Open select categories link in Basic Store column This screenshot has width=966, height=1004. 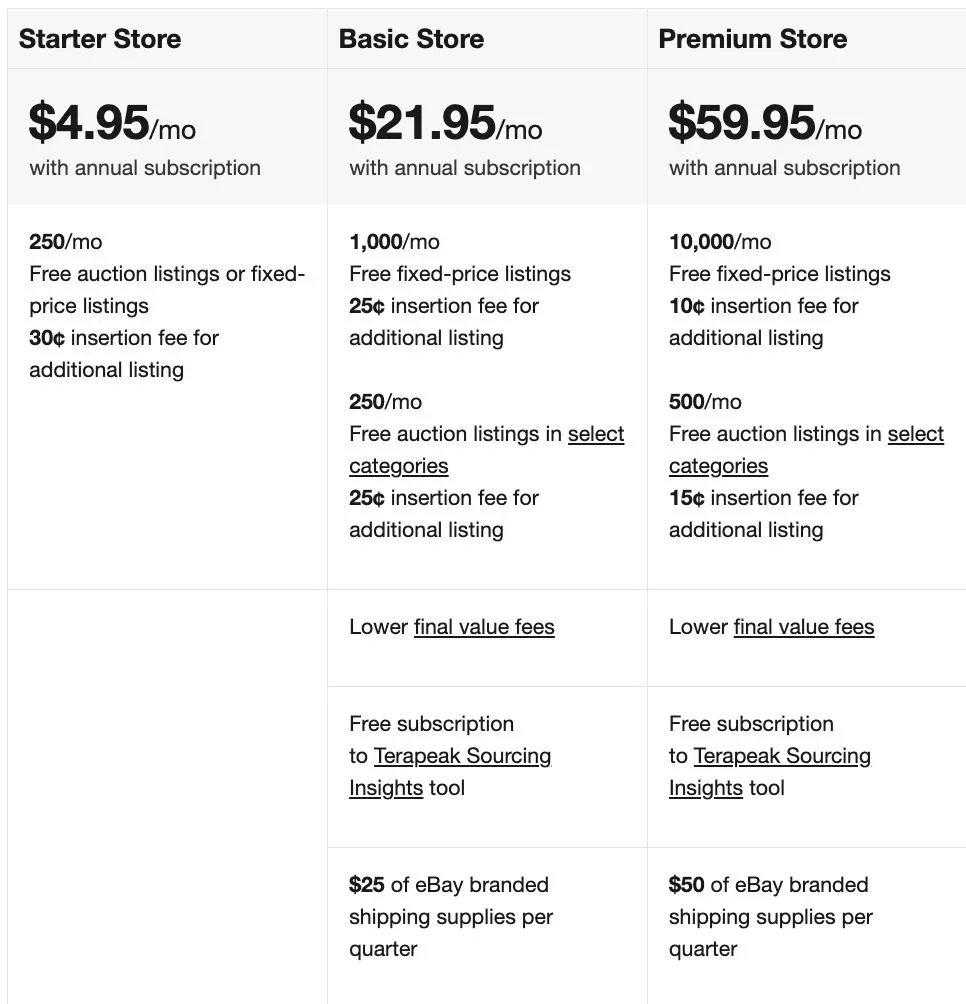[x=596, y=434]
